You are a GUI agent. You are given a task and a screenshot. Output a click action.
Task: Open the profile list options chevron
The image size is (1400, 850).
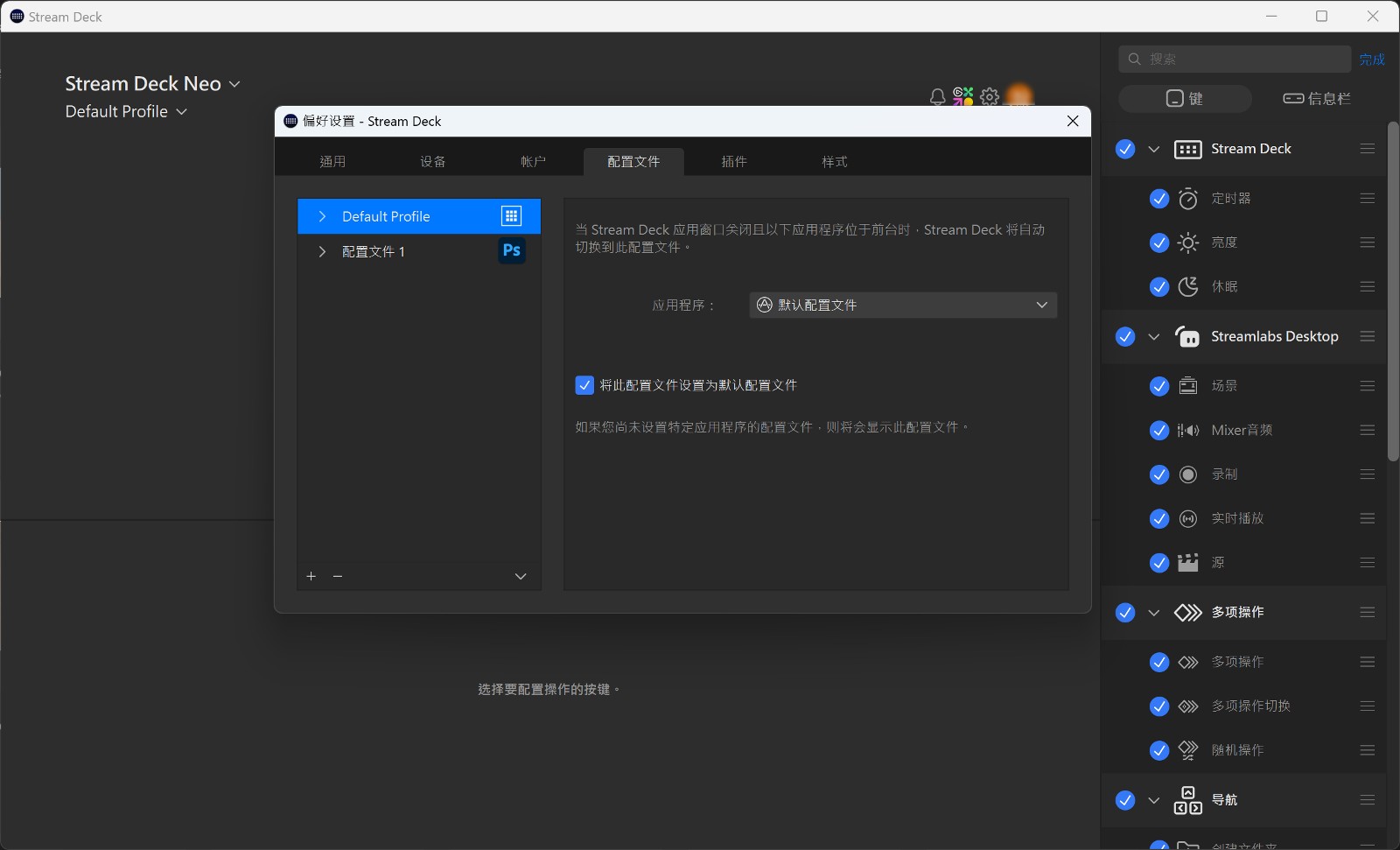[x=521, y=576]
